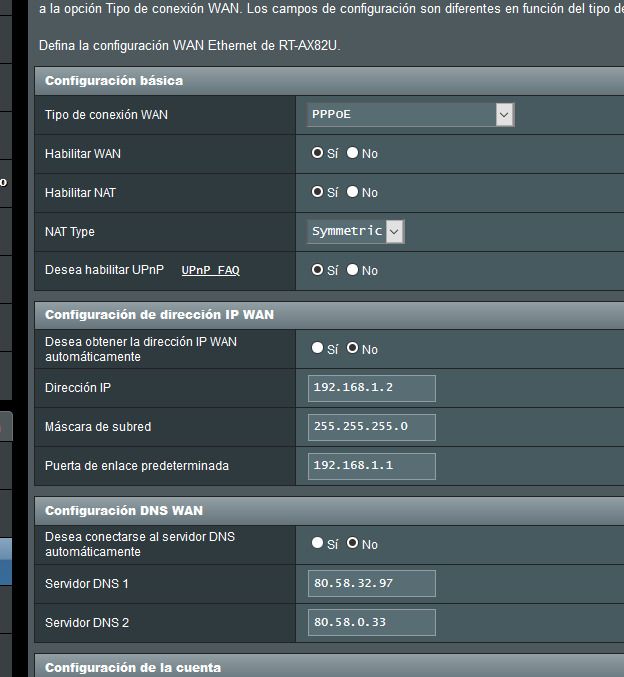Click the Servidor DNS 2 field

(x=372, y=622)
